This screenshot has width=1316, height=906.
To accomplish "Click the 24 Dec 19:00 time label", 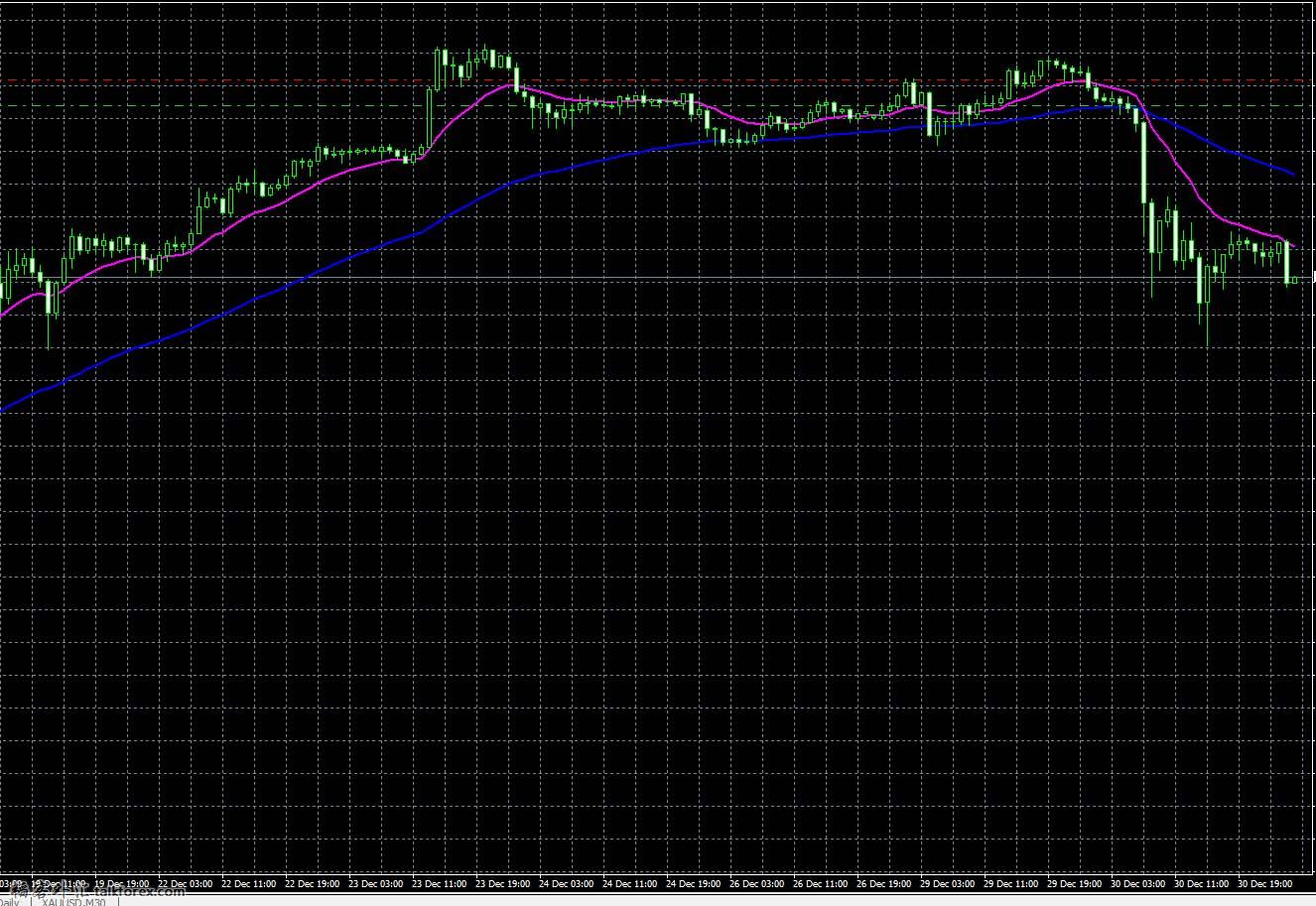I will tap(694, 884).
